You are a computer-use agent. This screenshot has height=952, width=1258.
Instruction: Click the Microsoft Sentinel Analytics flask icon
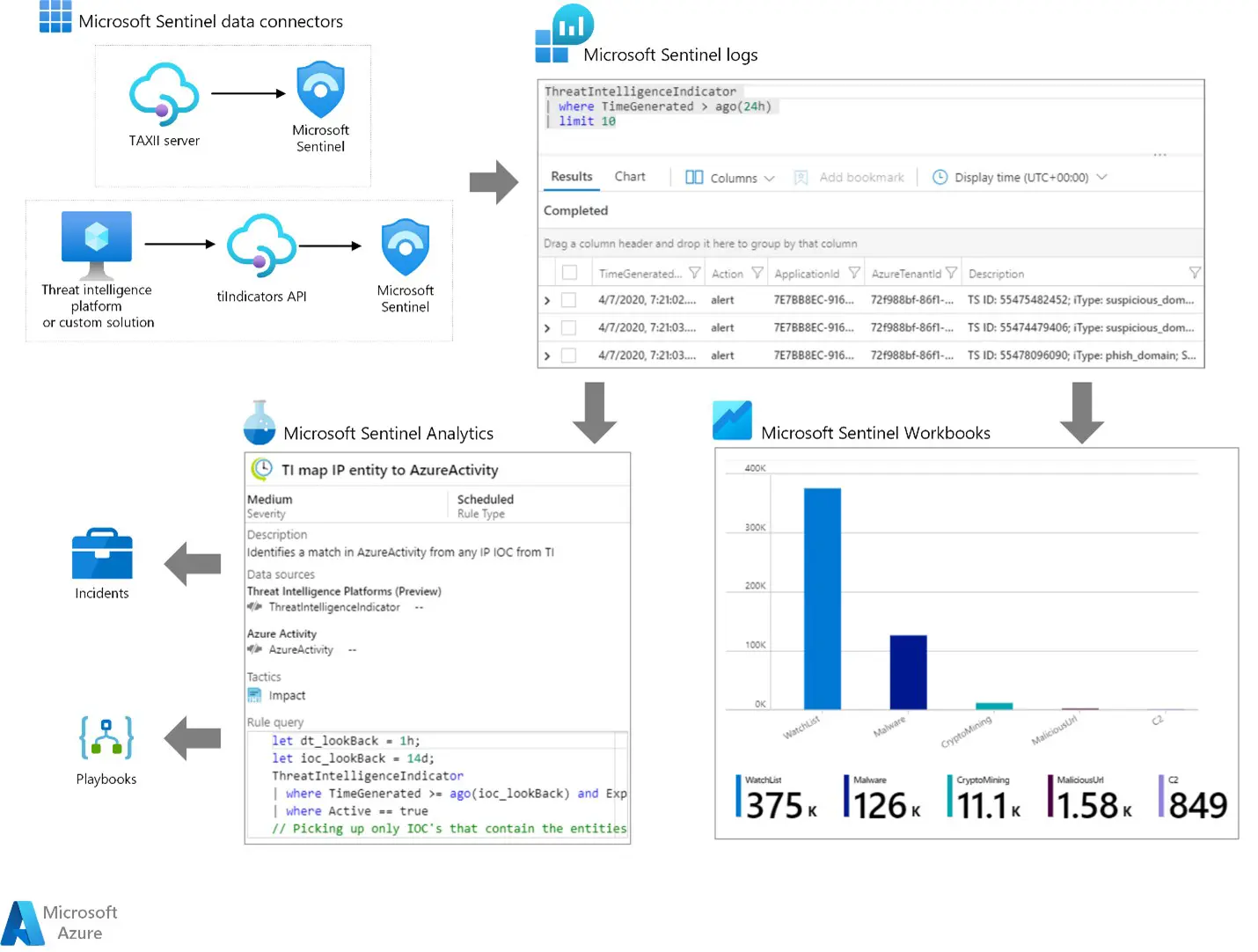[258, 424]
